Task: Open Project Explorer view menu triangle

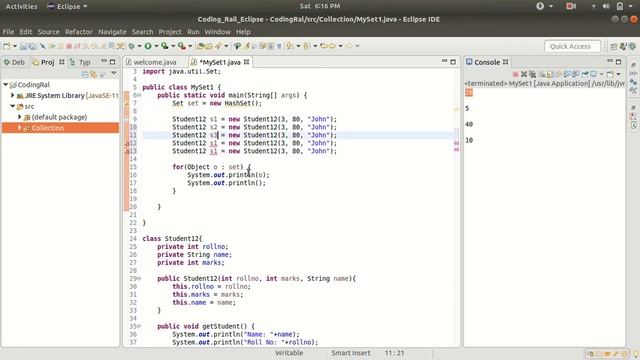Action: pyautogui.click(x=114, y=73)
